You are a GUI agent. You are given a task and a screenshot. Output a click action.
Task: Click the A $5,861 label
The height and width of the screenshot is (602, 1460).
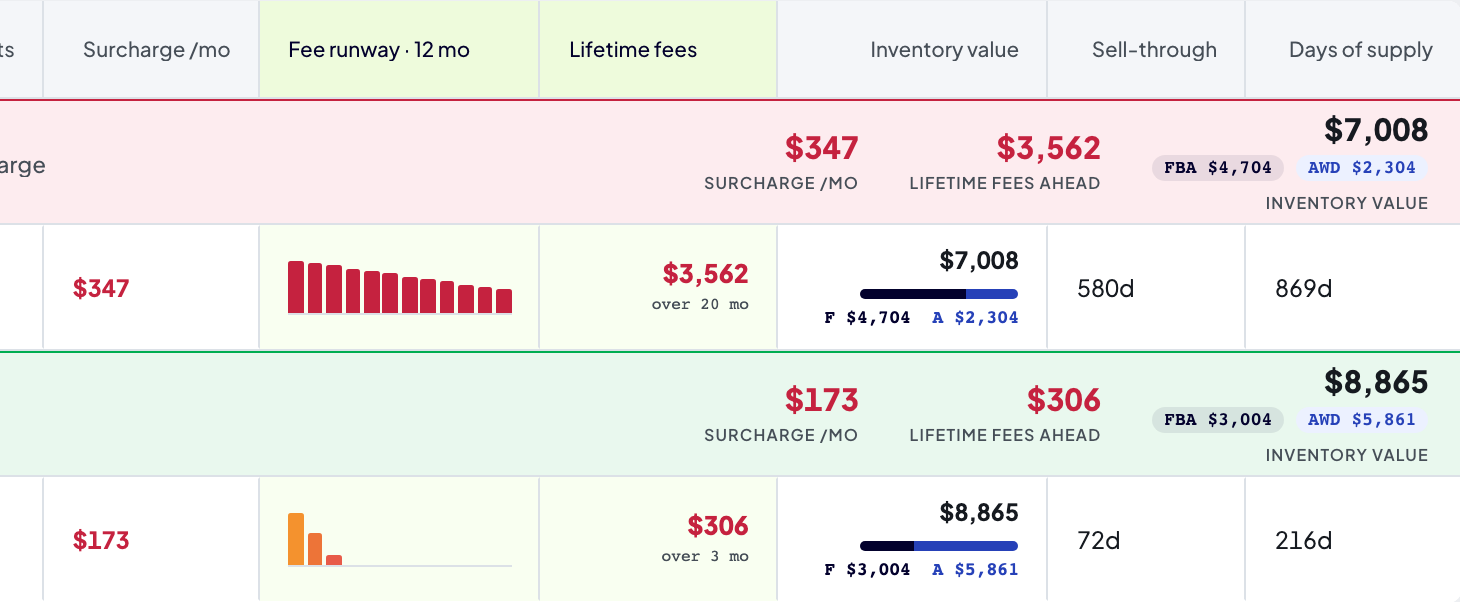975,570
